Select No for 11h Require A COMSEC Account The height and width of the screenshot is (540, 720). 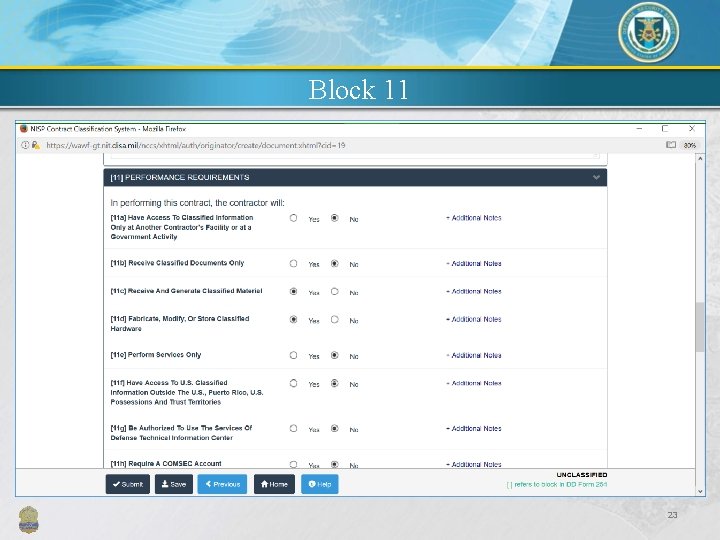[335, 464]
